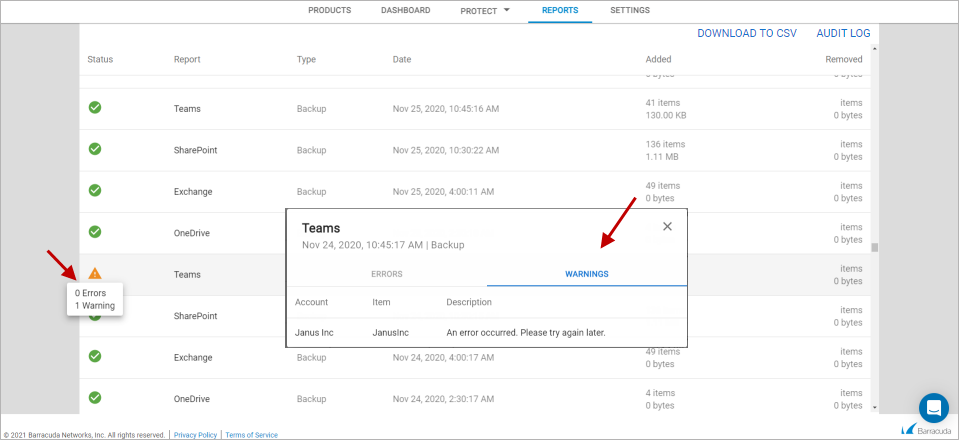Click the Exchange report name dated Nov 25
Image resolution: width=959 pixels, height=440 pixels.
tap(193, 192)
